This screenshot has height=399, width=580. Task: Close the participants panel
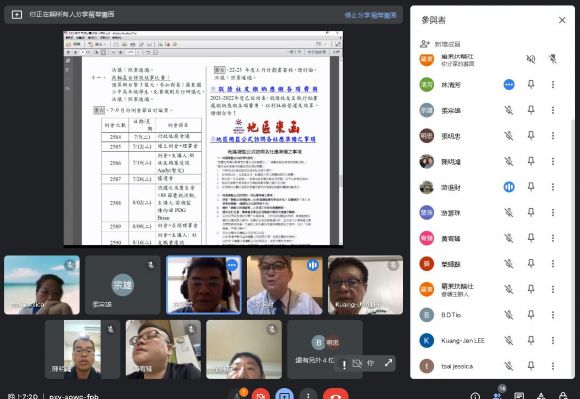[562, 20]
